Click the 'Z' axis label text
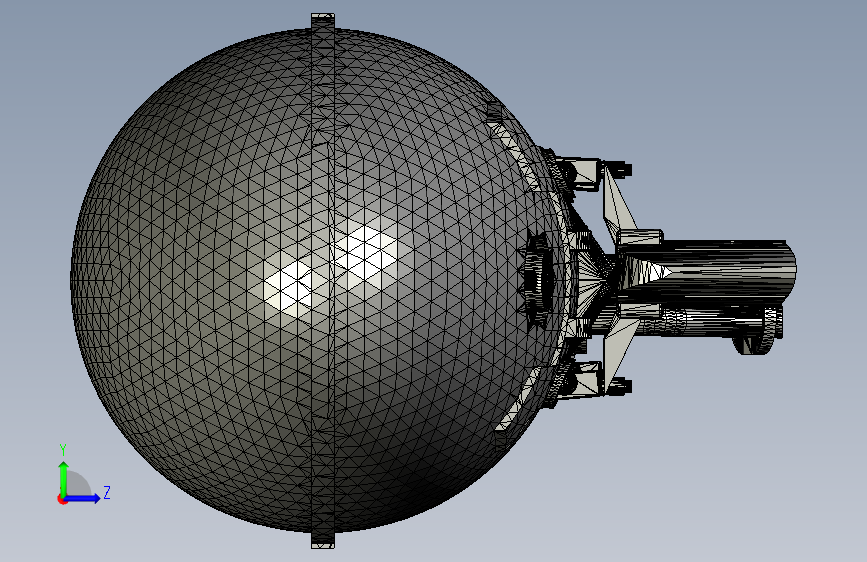 click(107, 492)
